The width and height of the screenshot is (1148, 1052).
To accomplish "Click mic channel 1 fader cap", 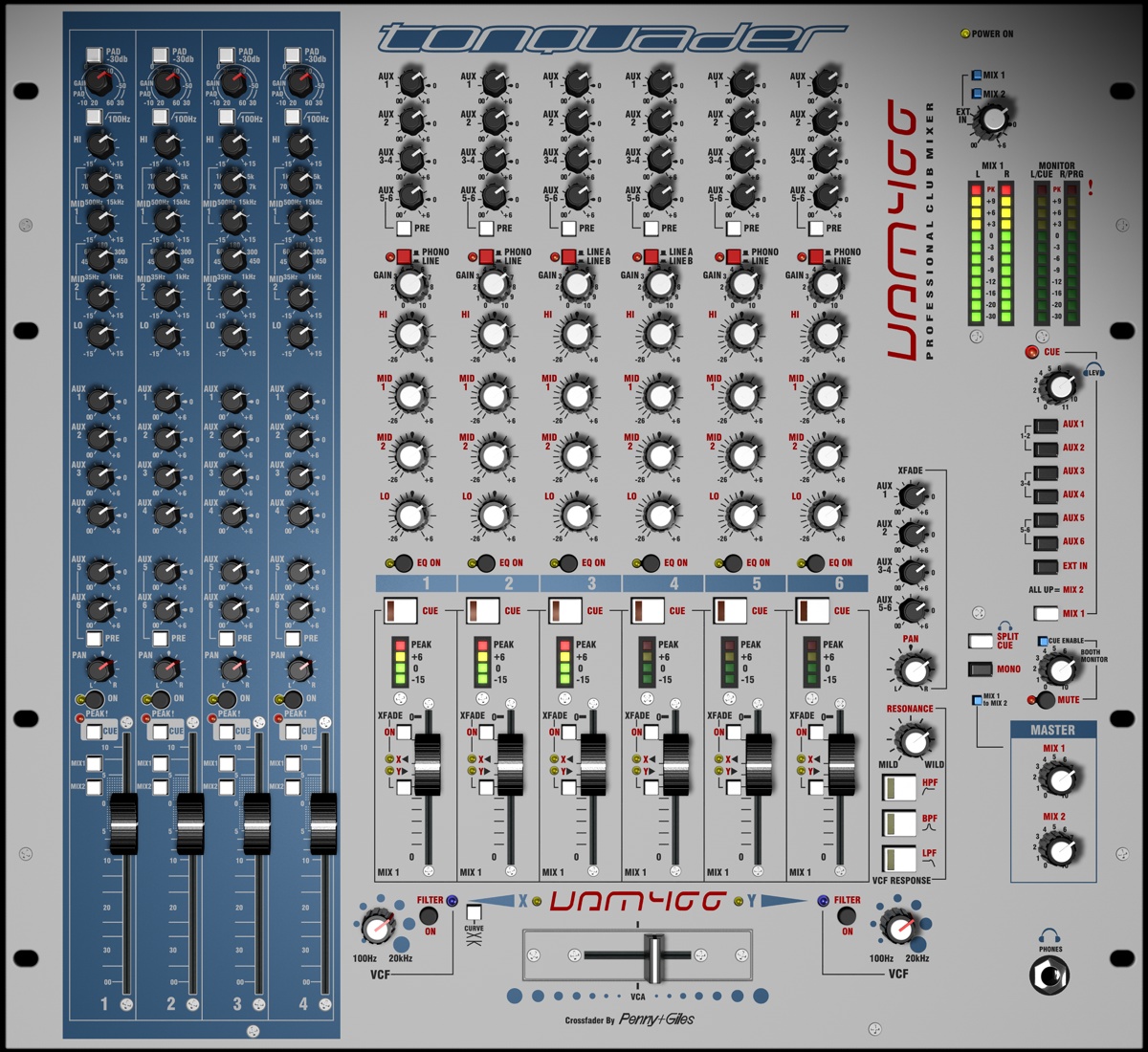I will tap(124, 822).
